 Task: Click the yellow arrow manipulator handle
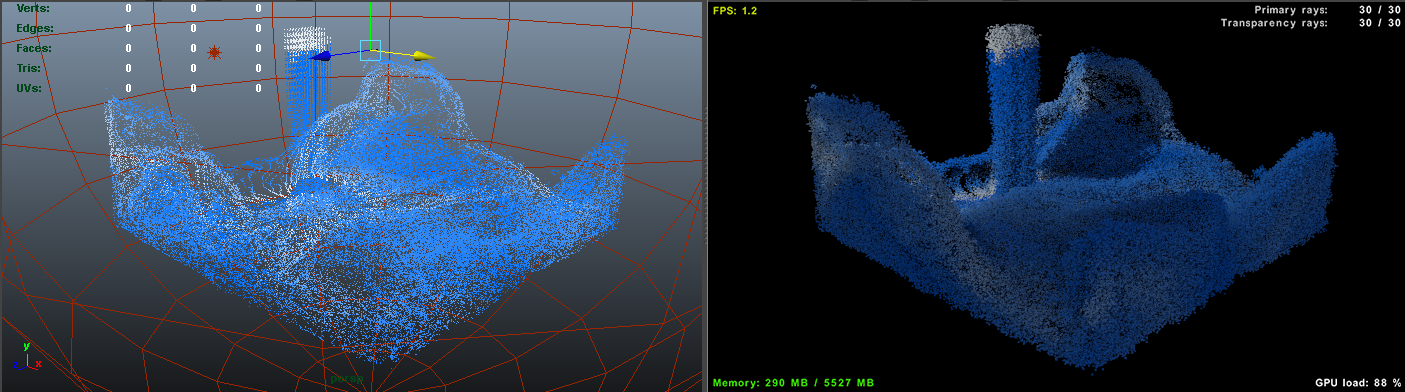tap(423, 56)
